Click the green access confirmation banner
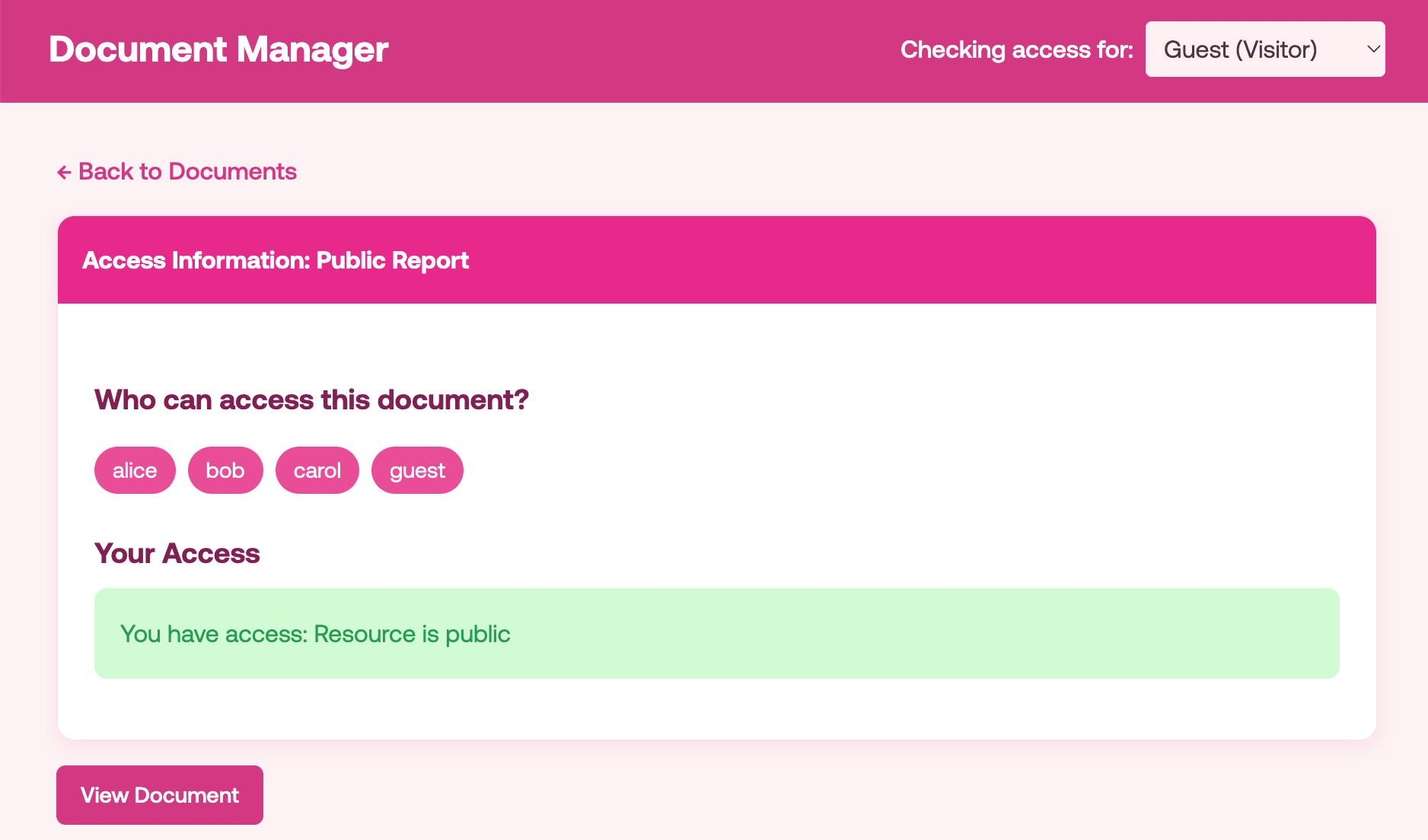The height and width of the screenshot is (840, 1428). [x=716, y=632]
